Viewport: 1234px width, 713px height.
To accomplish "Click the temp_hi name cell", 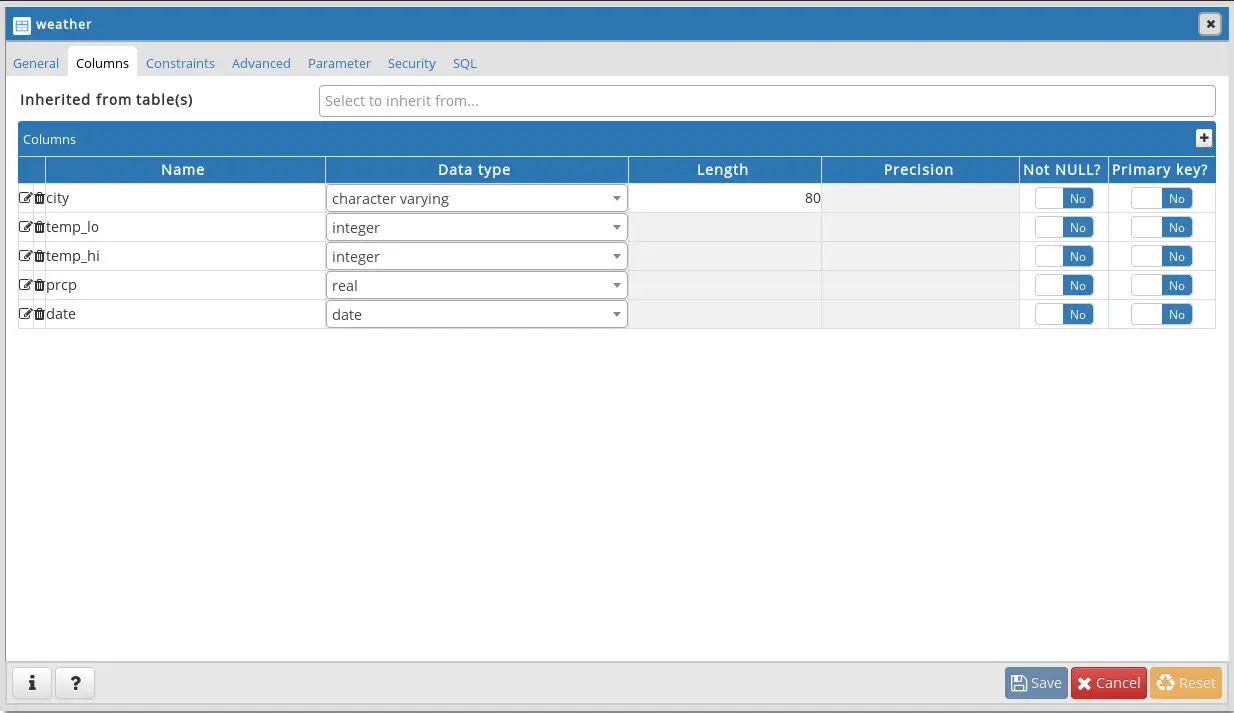I will click(x=185, y=256).
